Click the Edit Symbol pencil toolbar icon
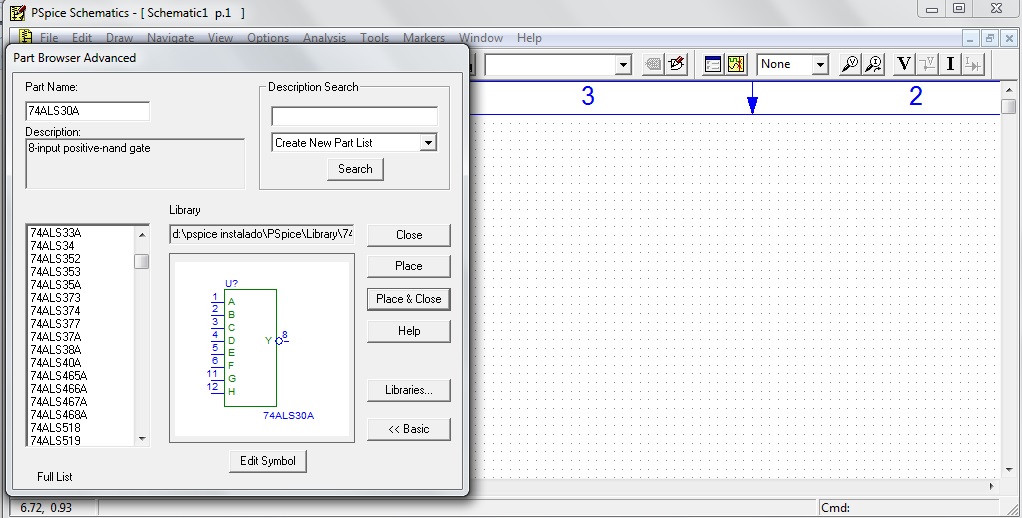This screenshot has height=518, width=1022. [677, 64]
